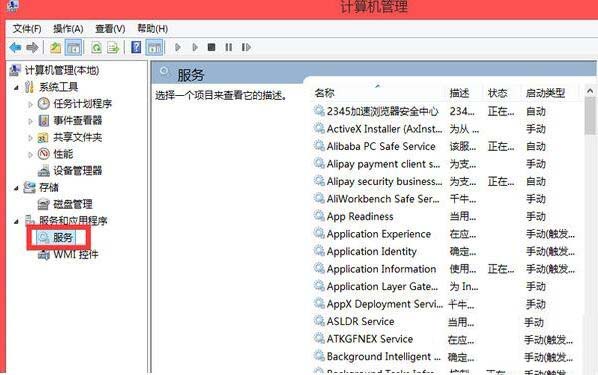598x375 pixels.
Task: Collapse the 服务和应用程序 tree node
Action: coord(16,221)
